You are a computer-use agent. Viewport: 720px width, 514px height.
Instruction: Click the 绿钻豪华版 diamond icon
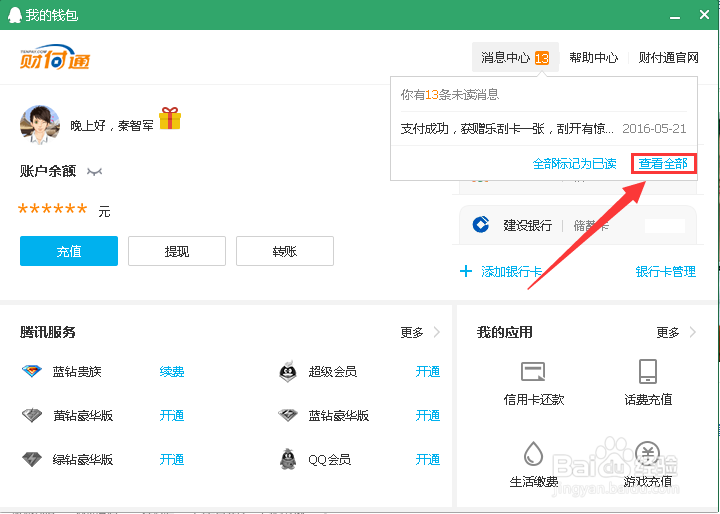(32, 459)
